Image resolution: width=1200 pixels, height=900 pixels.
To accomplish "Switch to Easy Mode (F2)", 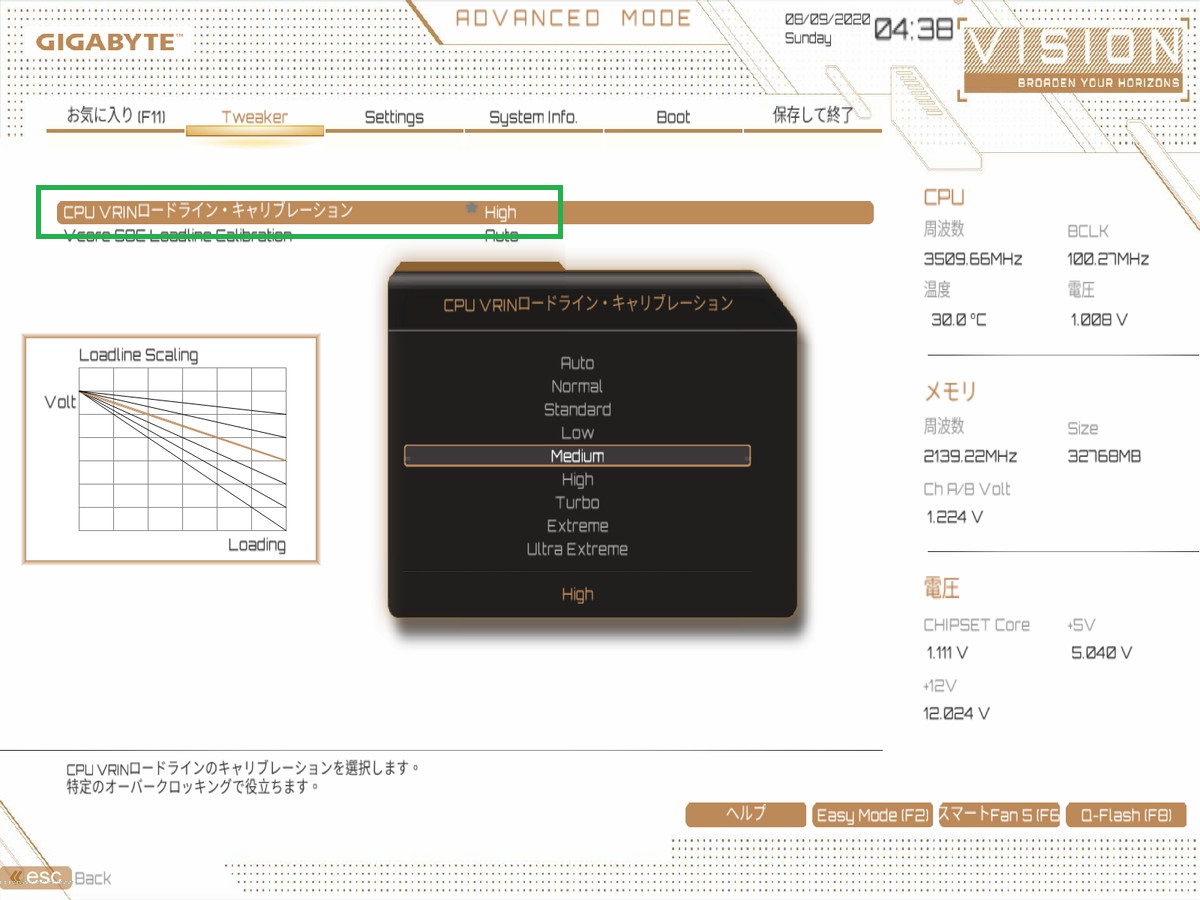I will coord(872,815).
